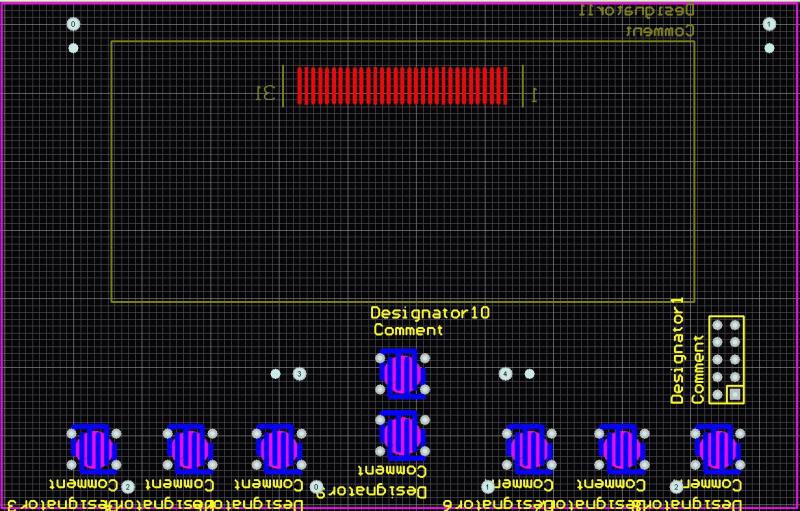The height and width of the screenshot is (511, 800).
Task: Select the Designator10 label
Action: 430,313
